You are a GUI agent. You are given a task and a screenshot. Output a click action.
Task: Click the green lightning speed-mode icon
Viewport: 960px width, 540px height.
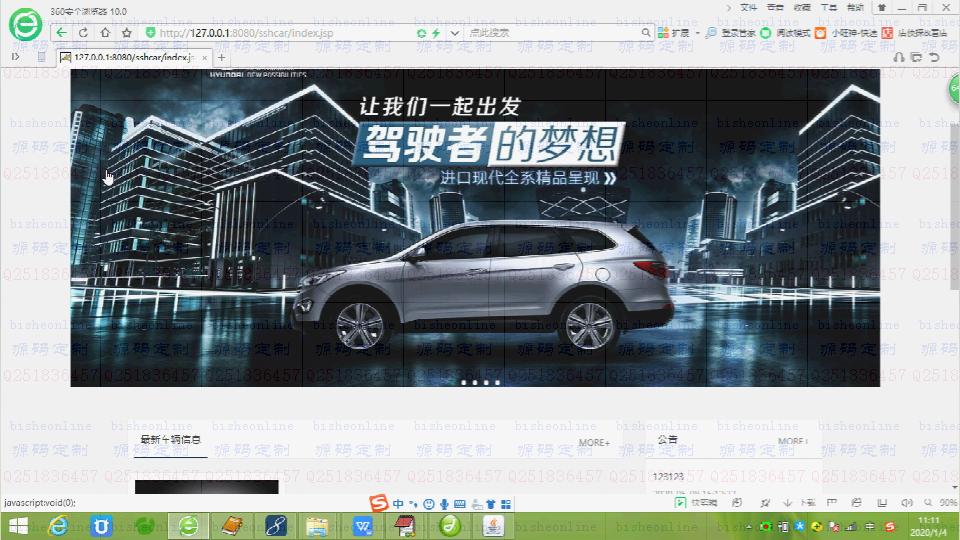[x=436, y=33]
